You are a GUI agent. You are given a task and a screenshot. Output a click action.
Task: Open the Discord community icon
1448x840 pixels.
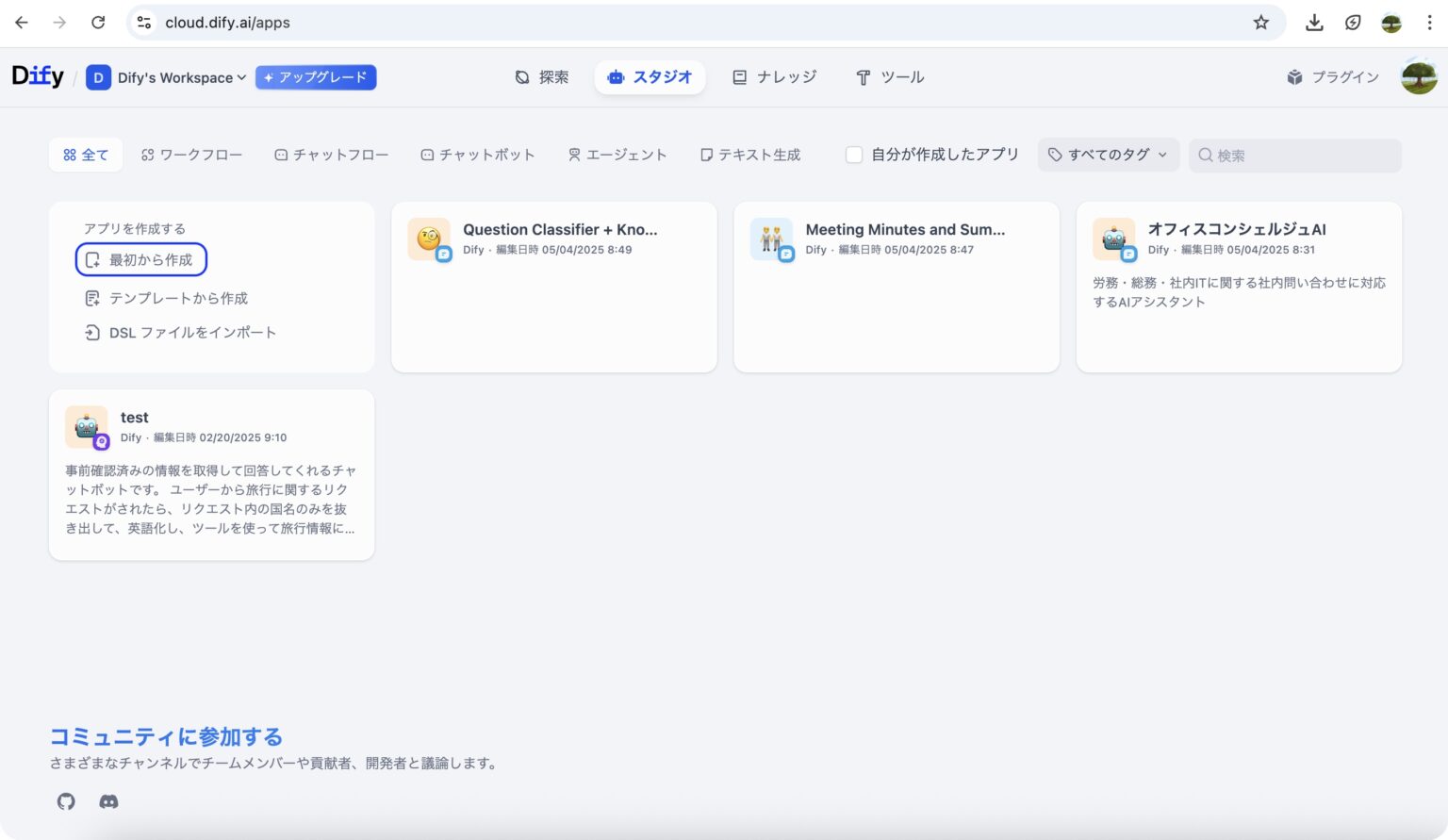(x=108, y=801)
